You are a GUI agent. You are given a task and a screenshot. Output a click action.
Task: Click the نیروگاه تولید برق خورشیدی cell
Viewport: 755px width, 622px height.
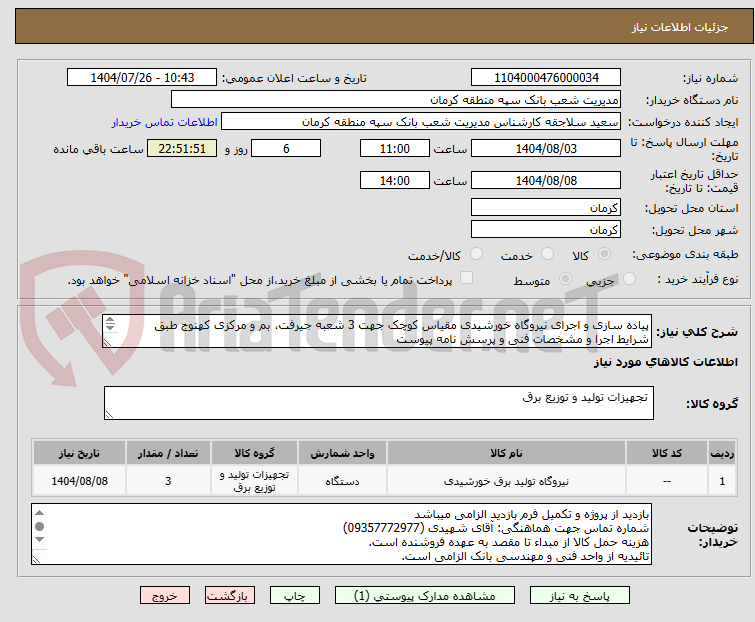506,480
